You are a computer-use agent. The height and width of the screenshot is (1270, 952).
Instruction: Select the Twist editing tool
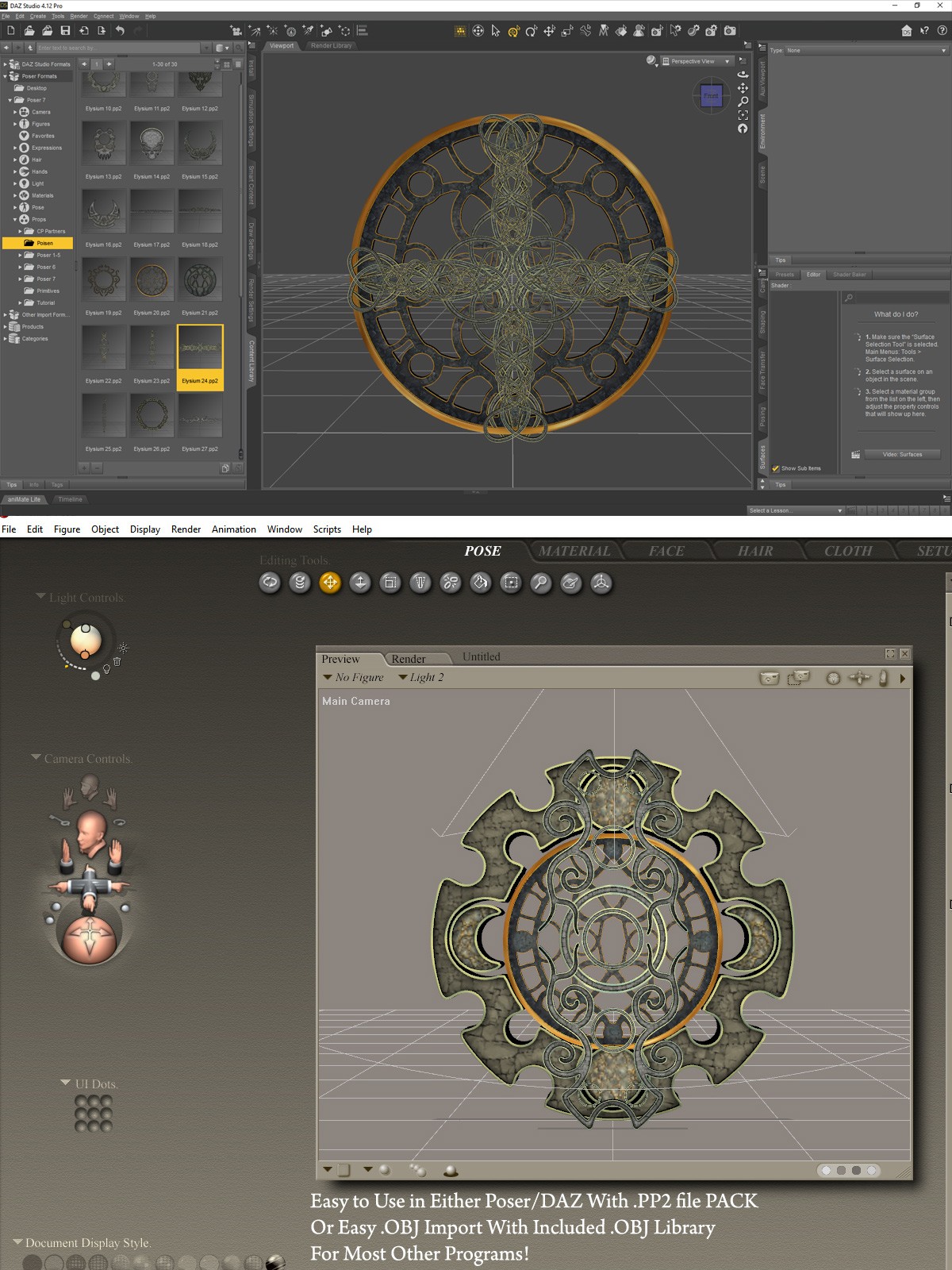[300, 583]
